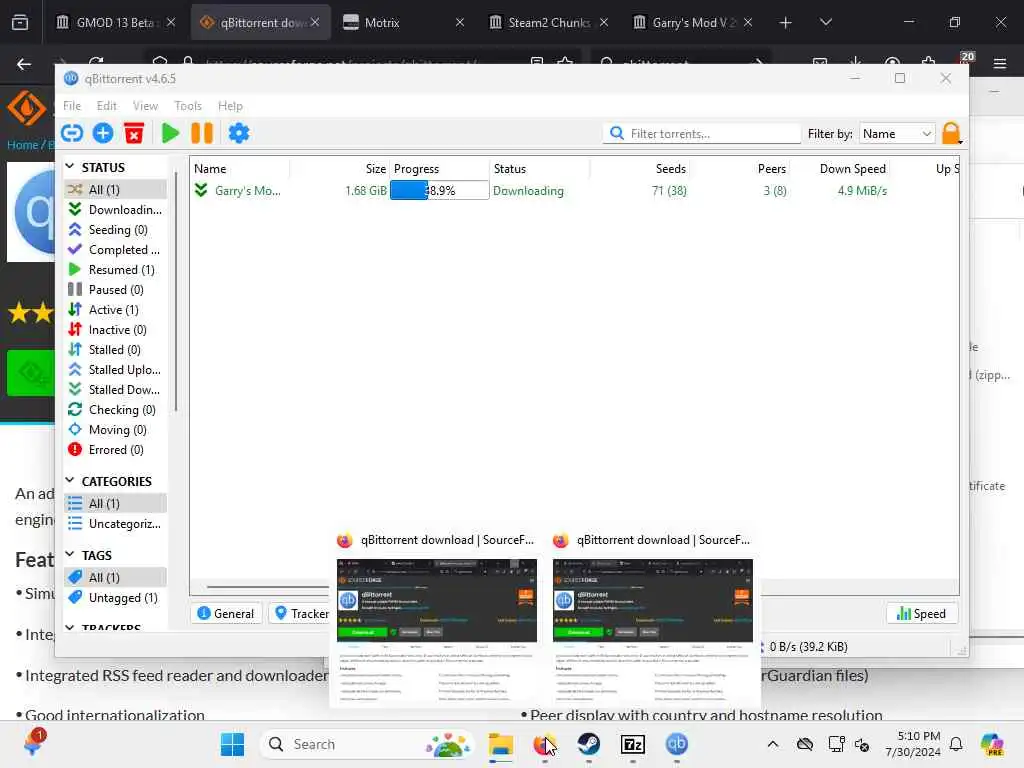Select the Inactive (0) filter
1024x768 pixels.
116,330
